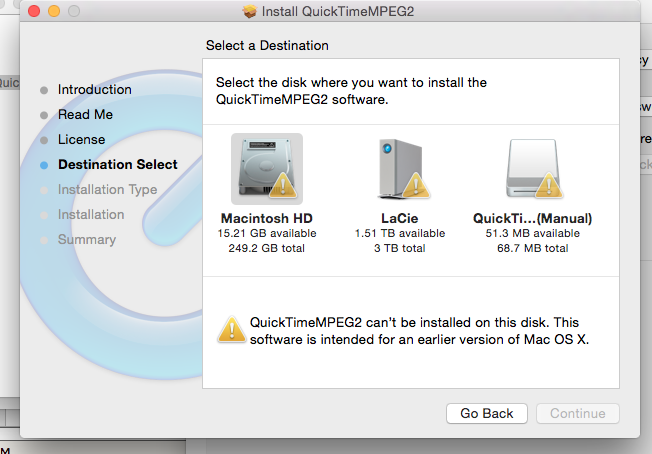652x454 pixels.
Task: Select the Macintosh HD disk icon
Action: click(267, 169)
